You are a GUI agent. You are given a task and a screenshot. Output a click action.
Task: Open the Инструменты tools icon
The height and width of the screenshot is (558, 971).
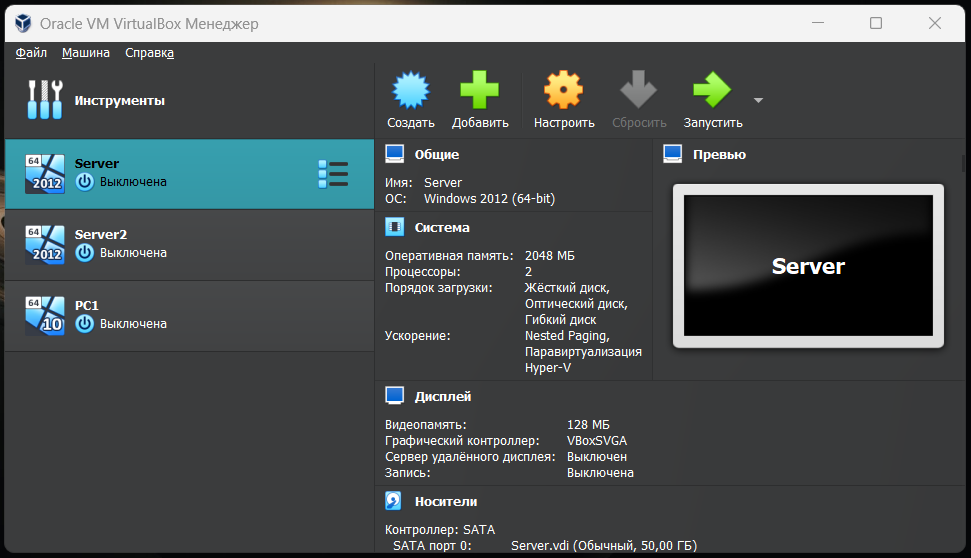(x=45, y=100)
